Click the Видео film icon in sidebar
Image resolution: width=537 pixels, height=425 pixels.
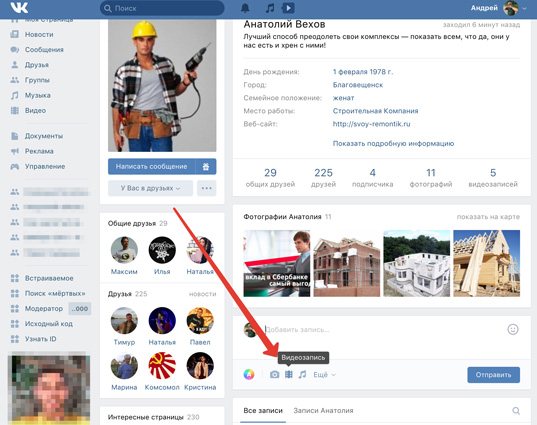coord(15,111)
